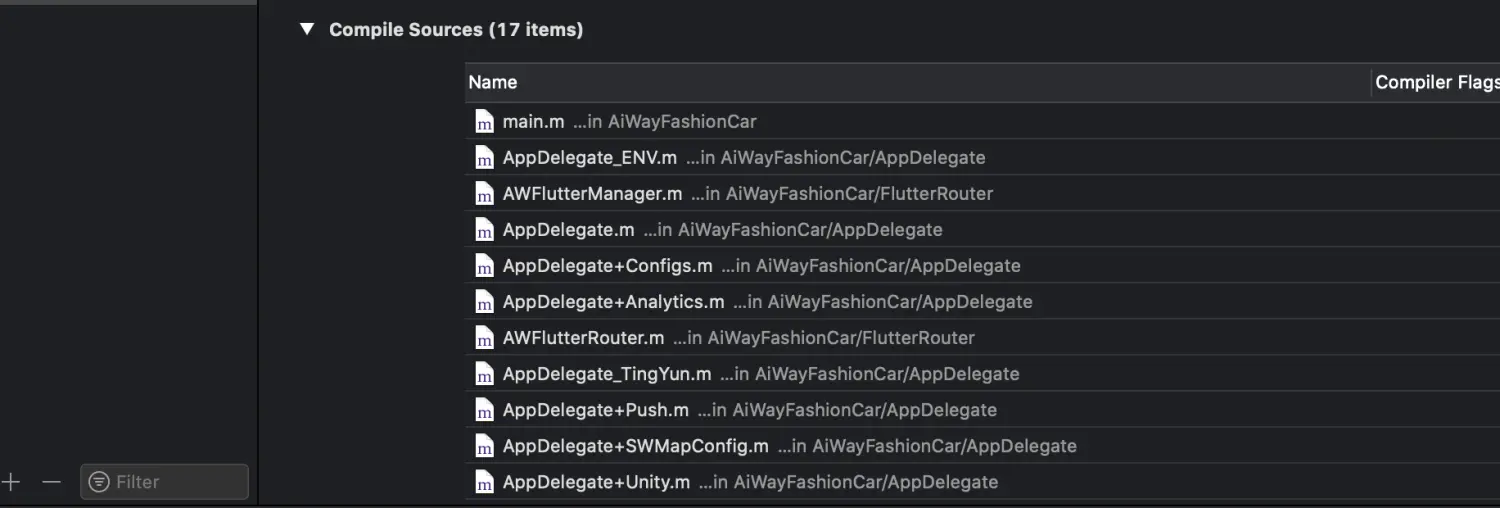This screenshot has width=1500, height=508.
Task: Click the filter icon in the Filter field
Action: 99,482
